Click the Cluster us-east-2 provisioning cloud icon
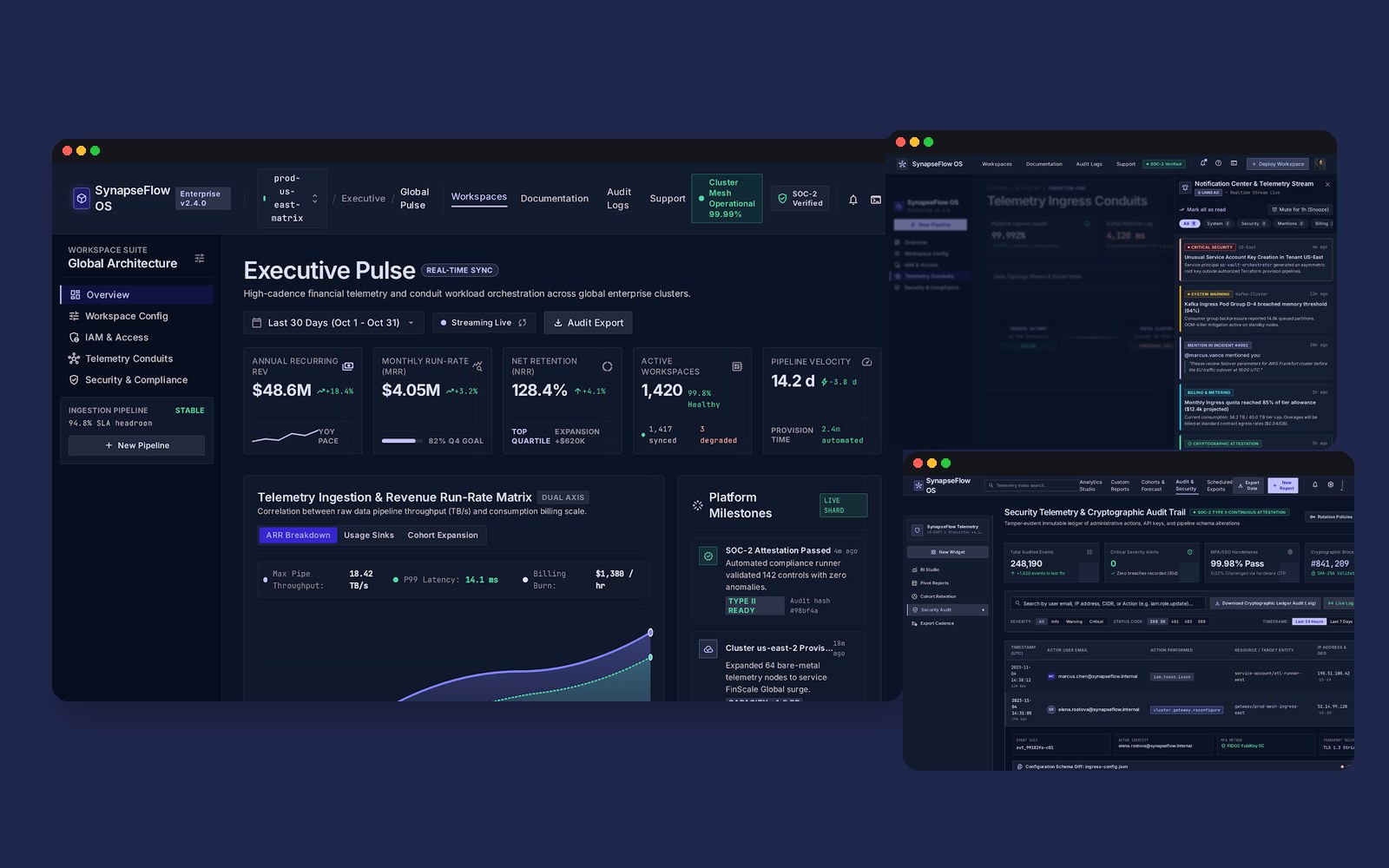Viewport: 1389px width, 868px height. point(708,649)
